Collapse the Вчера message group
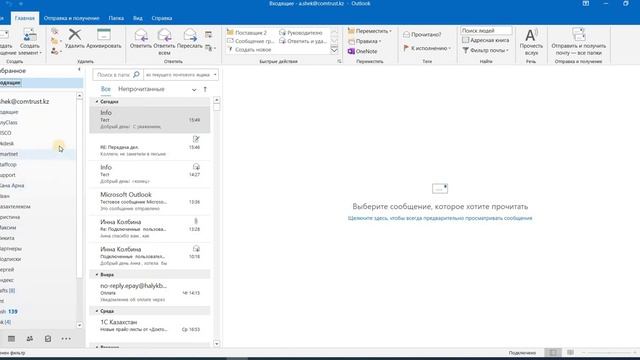The width and height of the screenshot is (640, 360). coord(97,275)
